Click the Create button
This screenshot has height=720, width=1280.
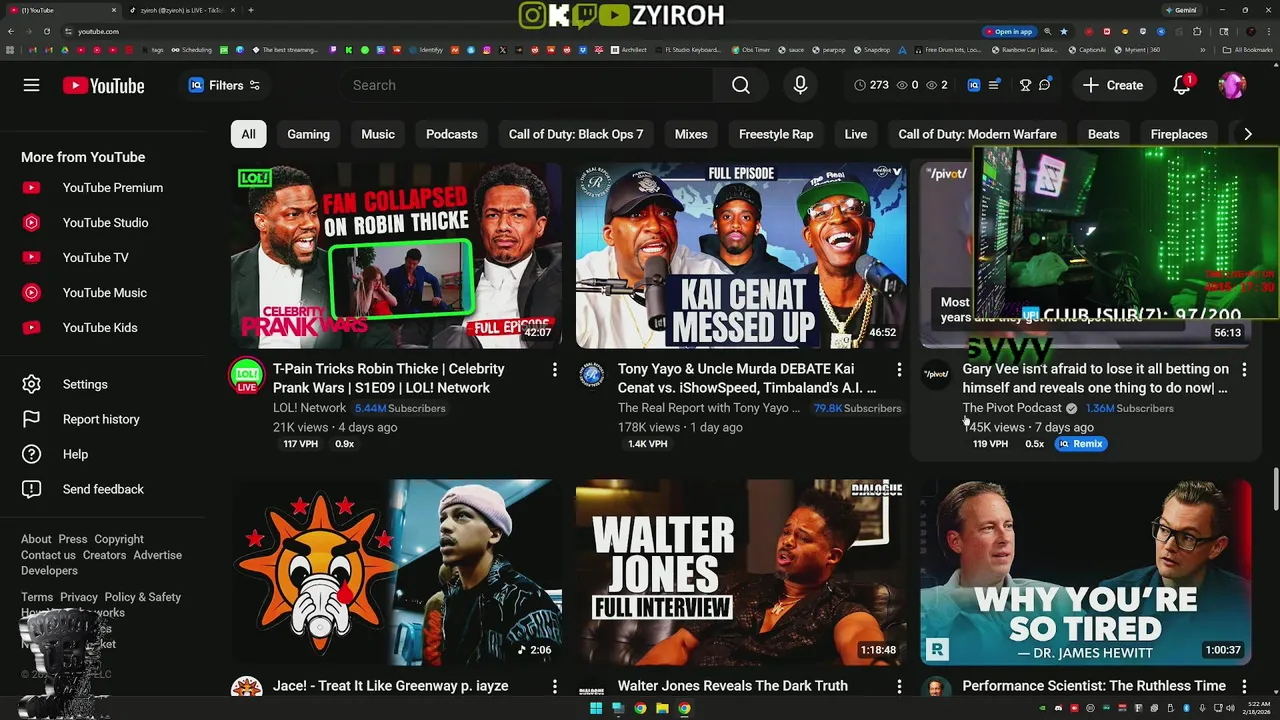[x=1113, y=85]
